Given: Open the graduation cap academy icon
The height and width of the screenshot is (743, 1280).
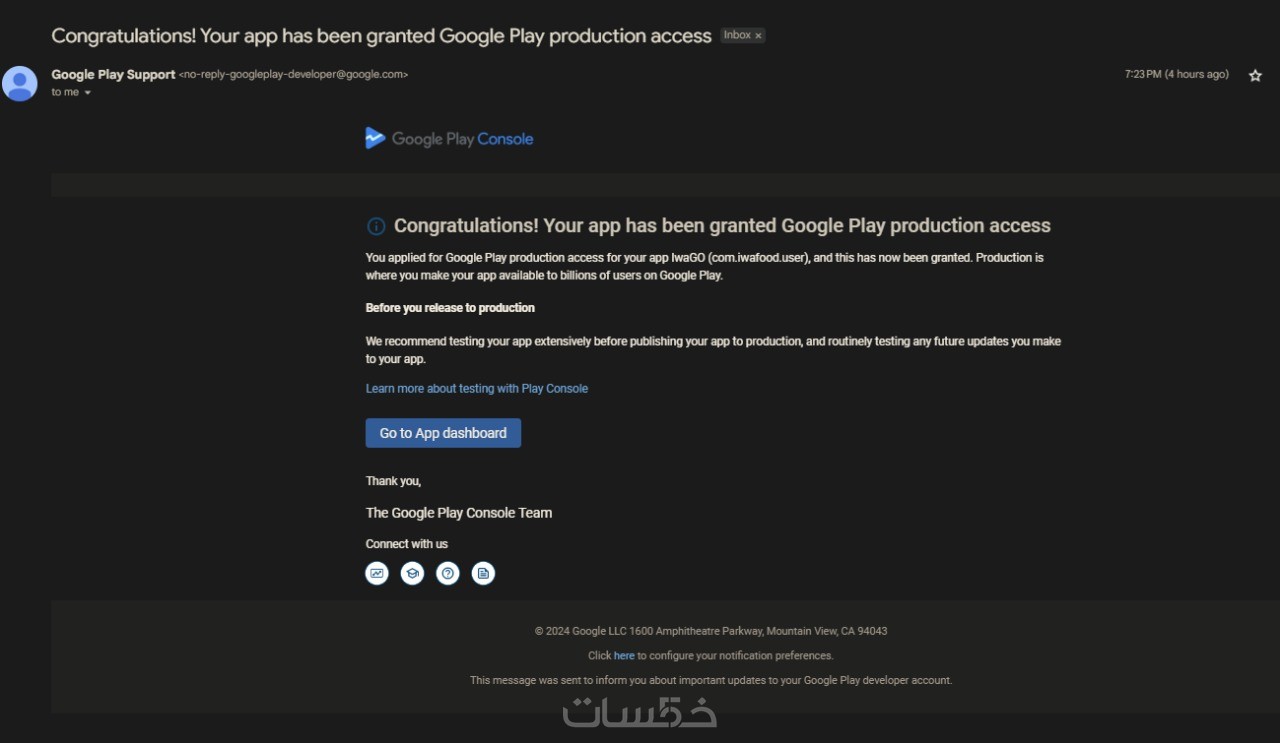Looking at the screenshot, I should [x=412, y=573].
